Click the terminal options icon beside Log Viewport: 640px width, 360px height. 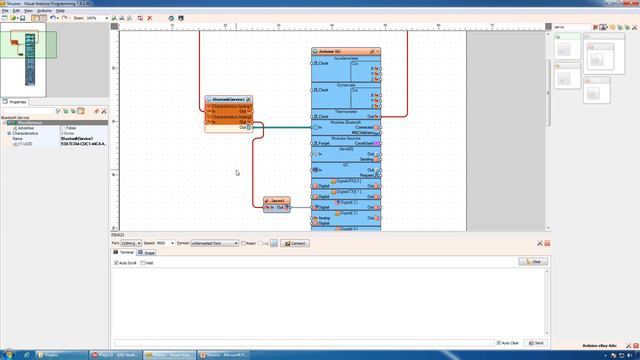pos(274,243)
